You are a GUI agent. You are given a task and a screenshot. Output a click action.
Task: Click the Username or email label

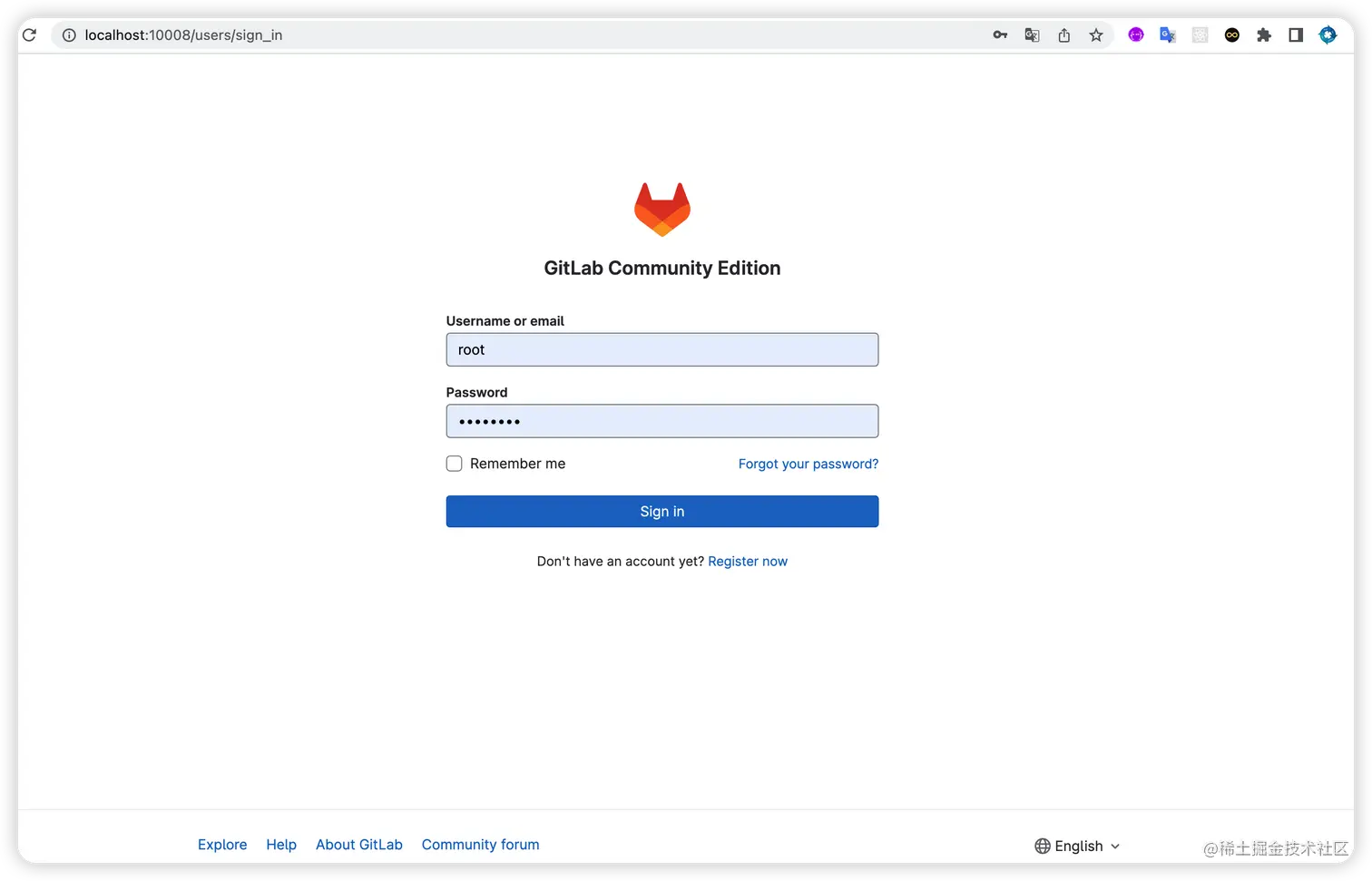[x=505, y=321]
